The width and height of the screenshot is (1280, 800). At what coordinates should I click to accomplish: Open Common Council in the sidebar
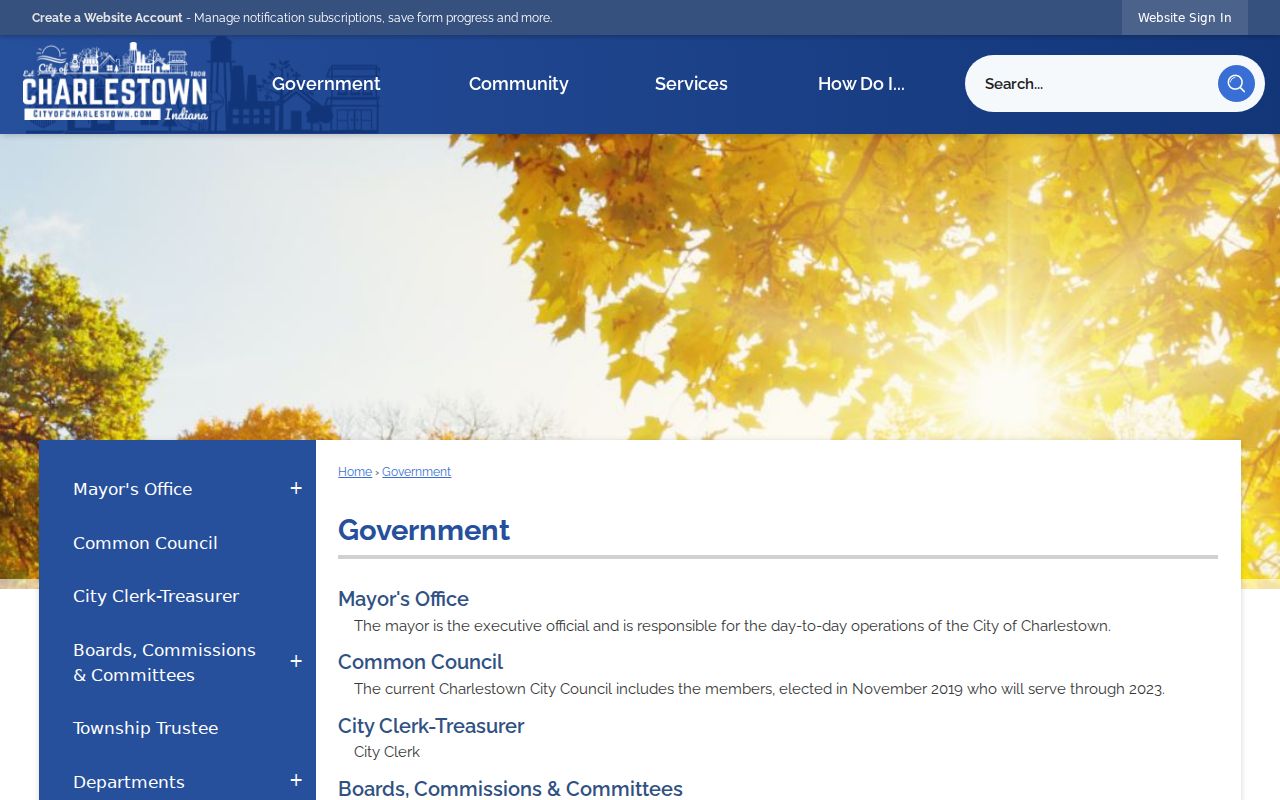(x=145, y=543)
